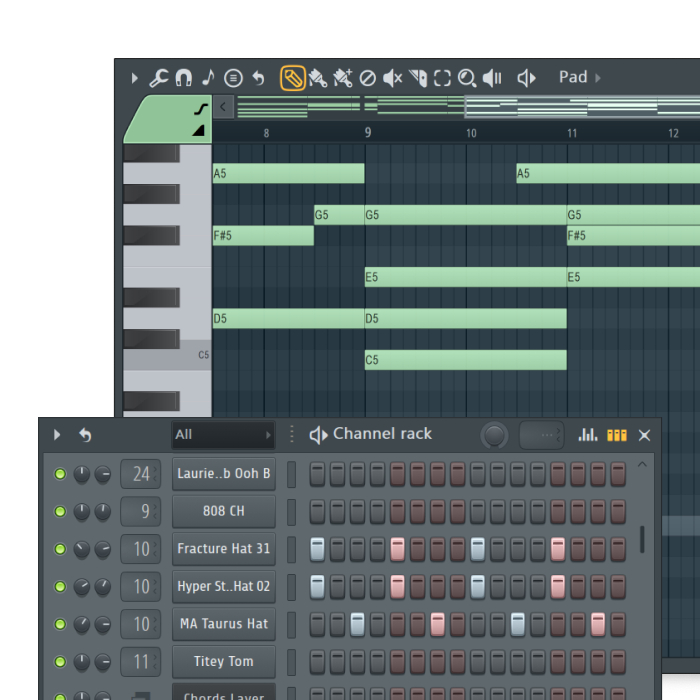Open the piano roll wrench tools menu
The image size is (700, 700).
[158, 78]
